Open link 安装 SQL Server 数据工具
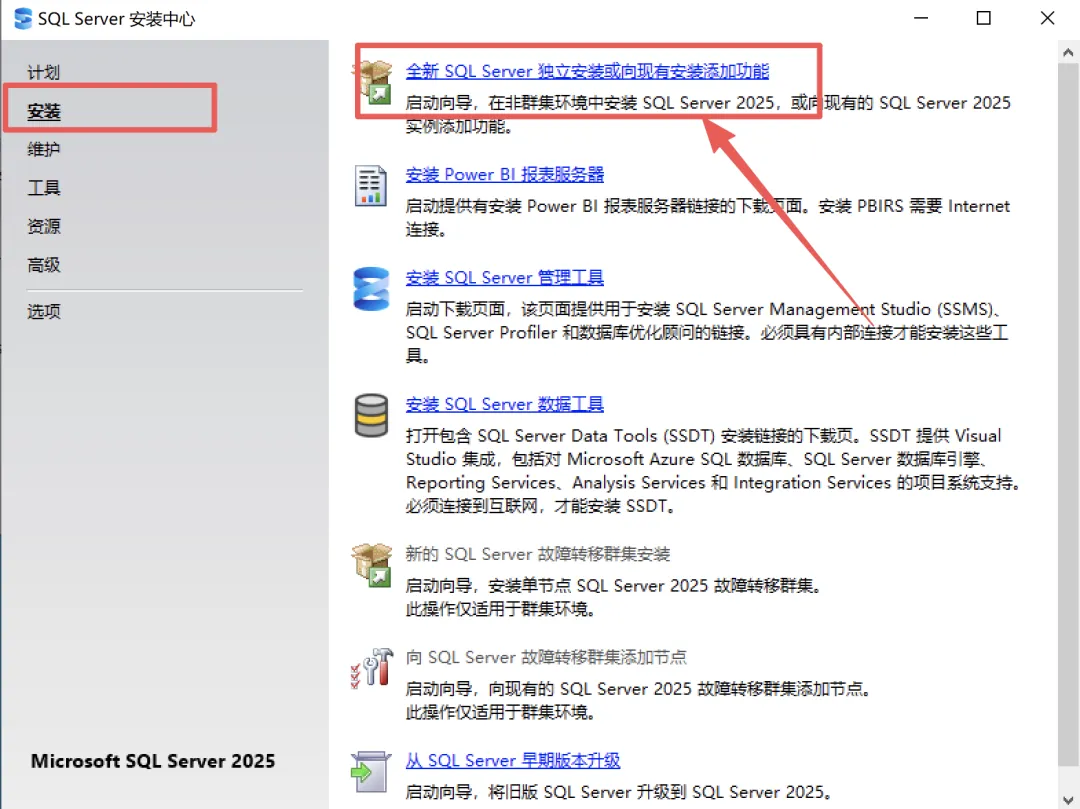 tap(504, 404)
